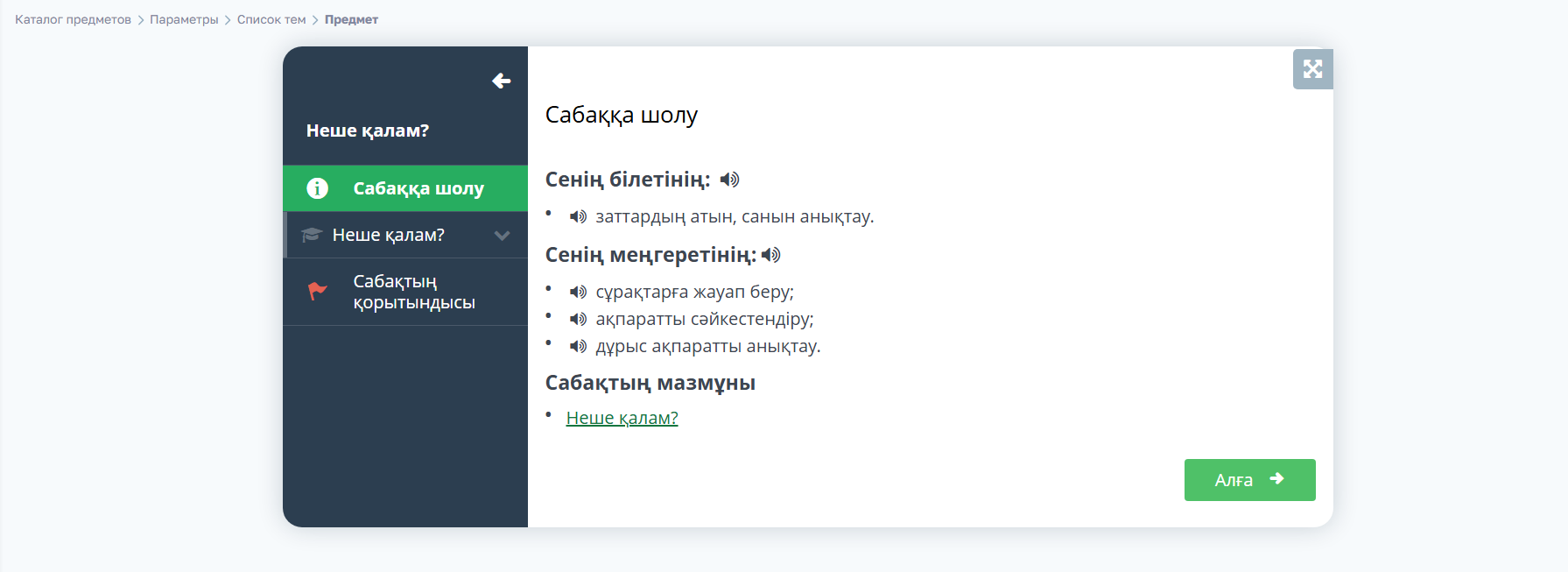Select 'Сабаққа шолу' sidebar tab
The width and height of the screenshot is (1568, 572).
(x=418, y=188)
